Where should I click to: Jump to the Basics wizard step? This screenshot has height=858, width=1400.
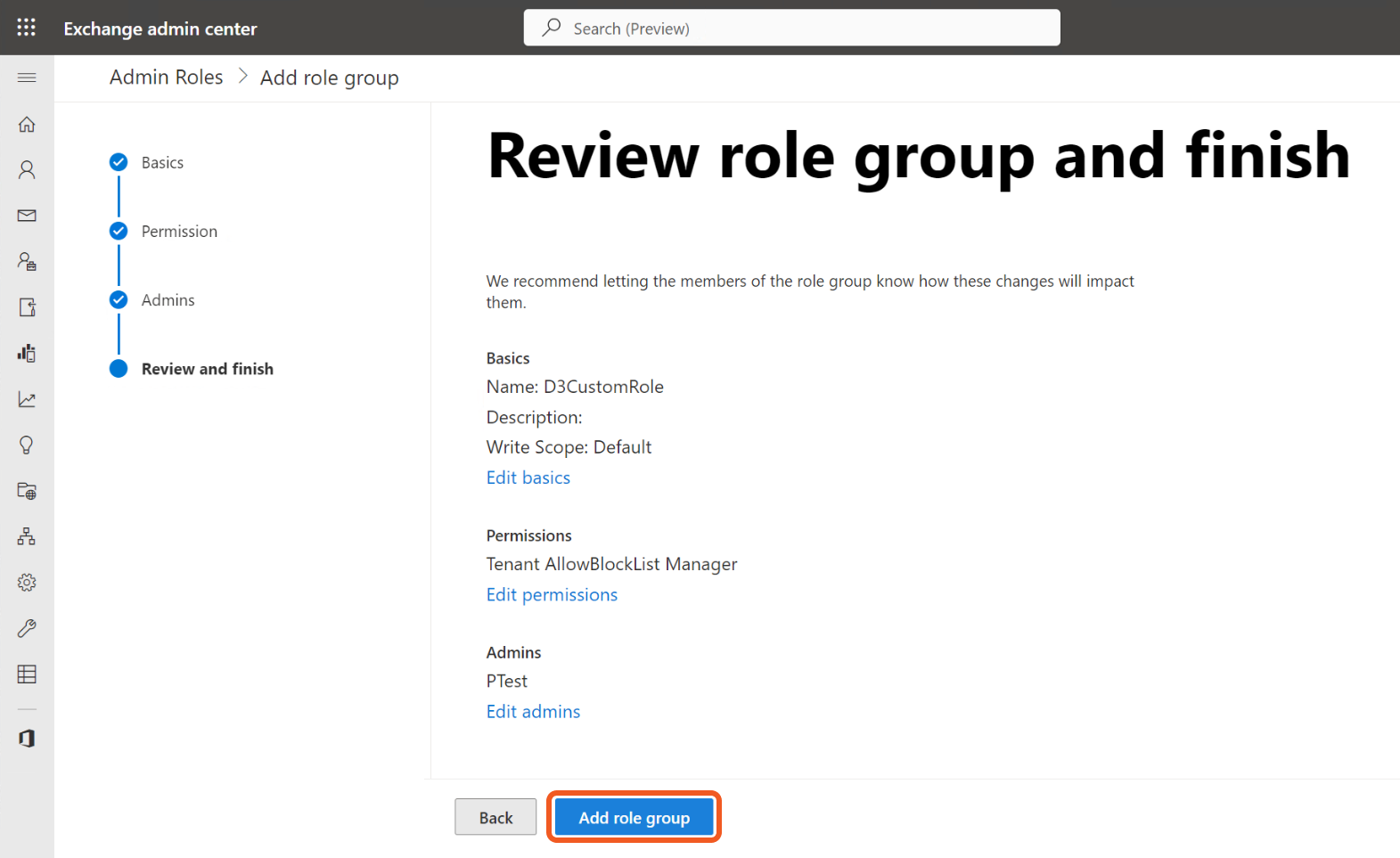[161, 163]
